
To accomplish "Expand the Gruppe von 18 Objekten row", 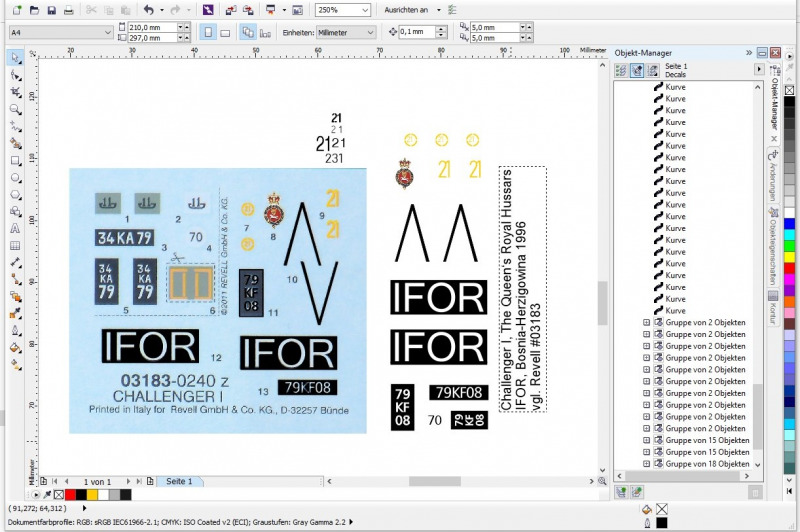I will point(646,464).
